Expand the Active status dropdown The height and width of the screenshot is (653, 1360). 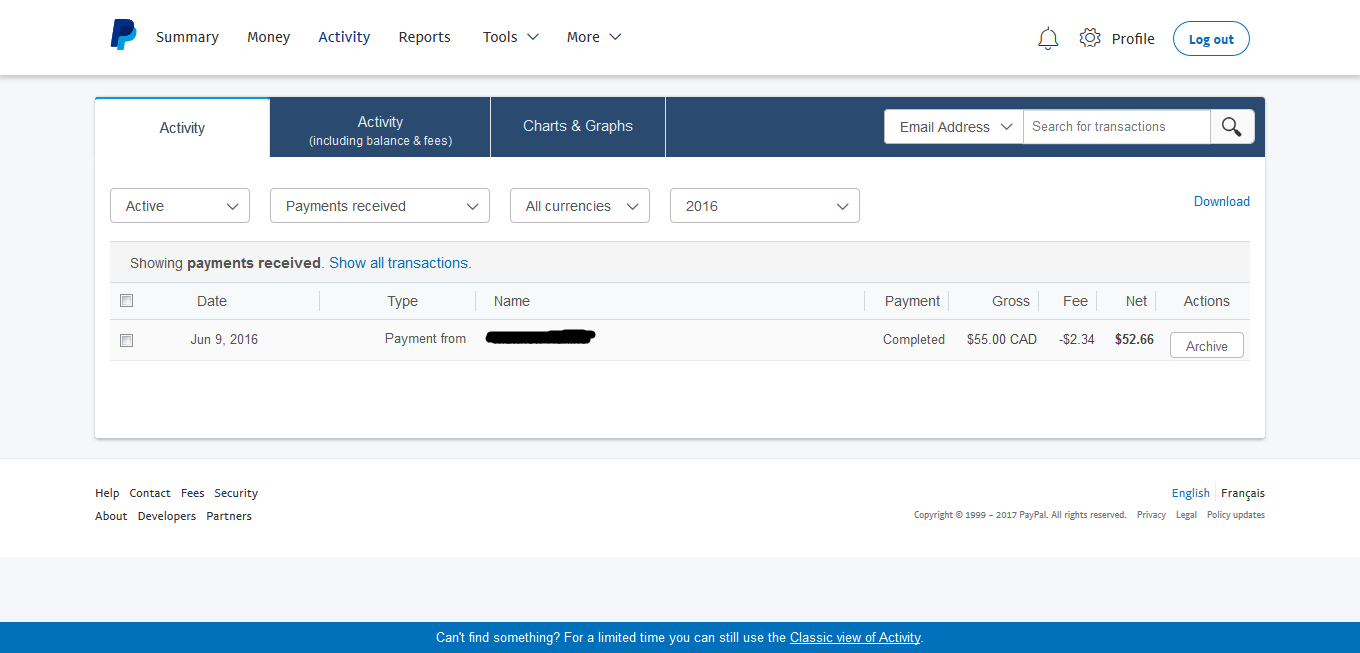180,206
